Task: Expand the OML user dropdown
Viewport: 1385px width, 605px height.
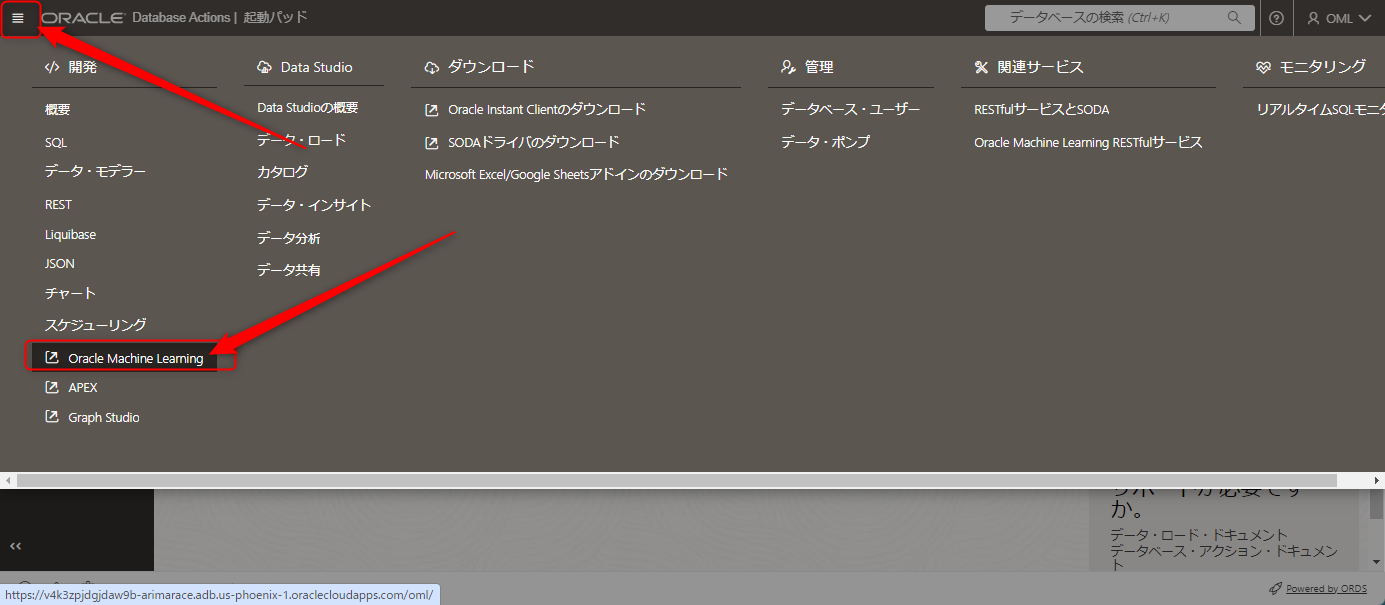Action: pos(1339,18)
